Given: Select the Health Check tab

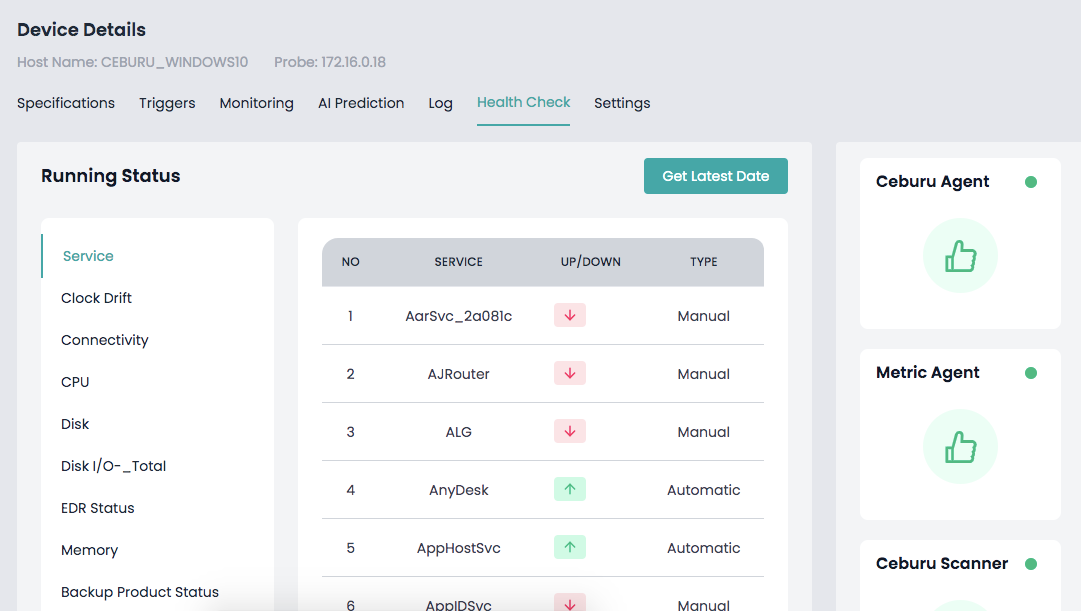Looking at the screenshot, I should click(523, 102).
